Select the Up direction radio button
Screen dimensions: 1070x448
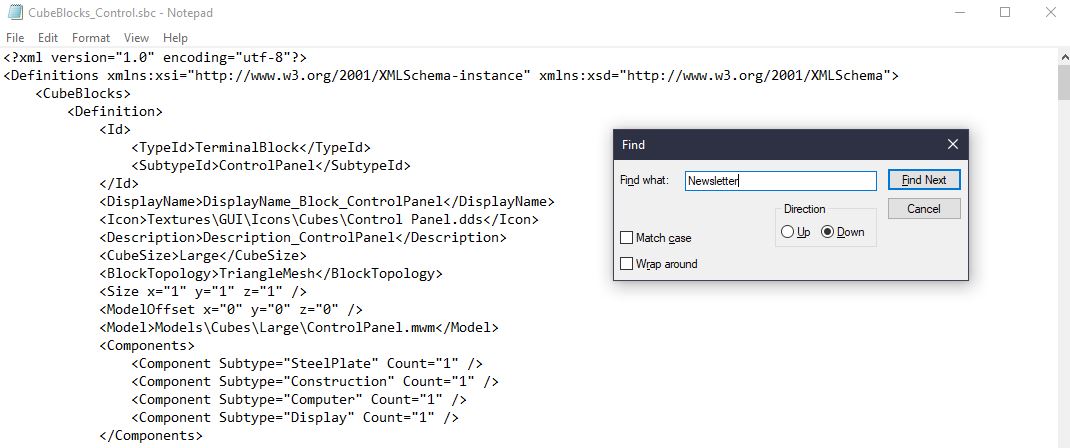pyautogui.click(x=787, y=232)
